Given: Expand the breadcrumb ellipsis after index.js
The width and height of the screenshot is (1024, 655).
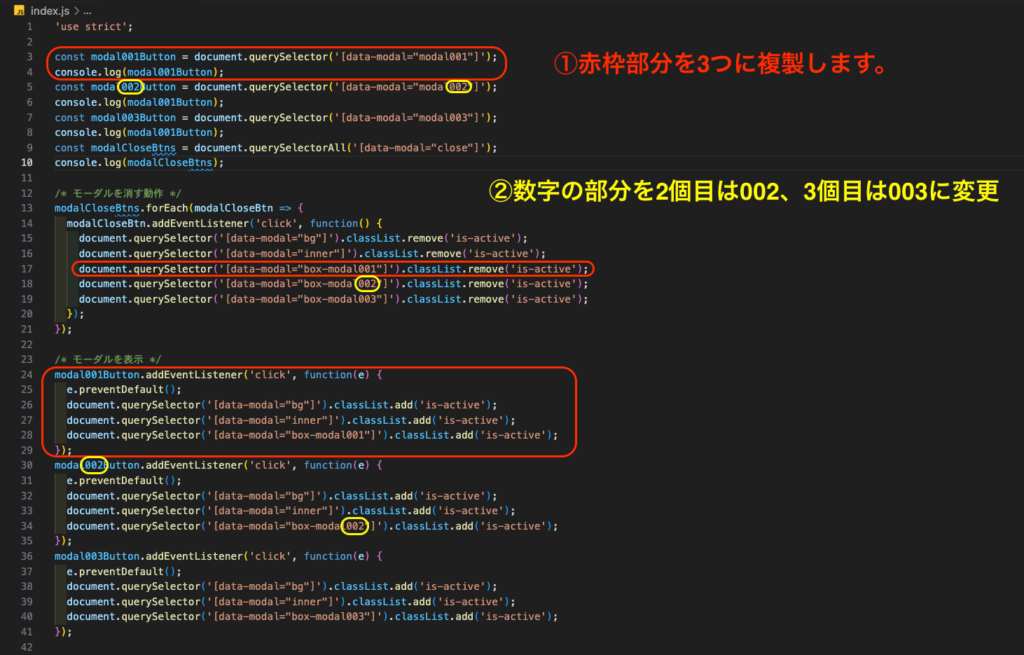Looking at the screenshot, I should 88,9.
